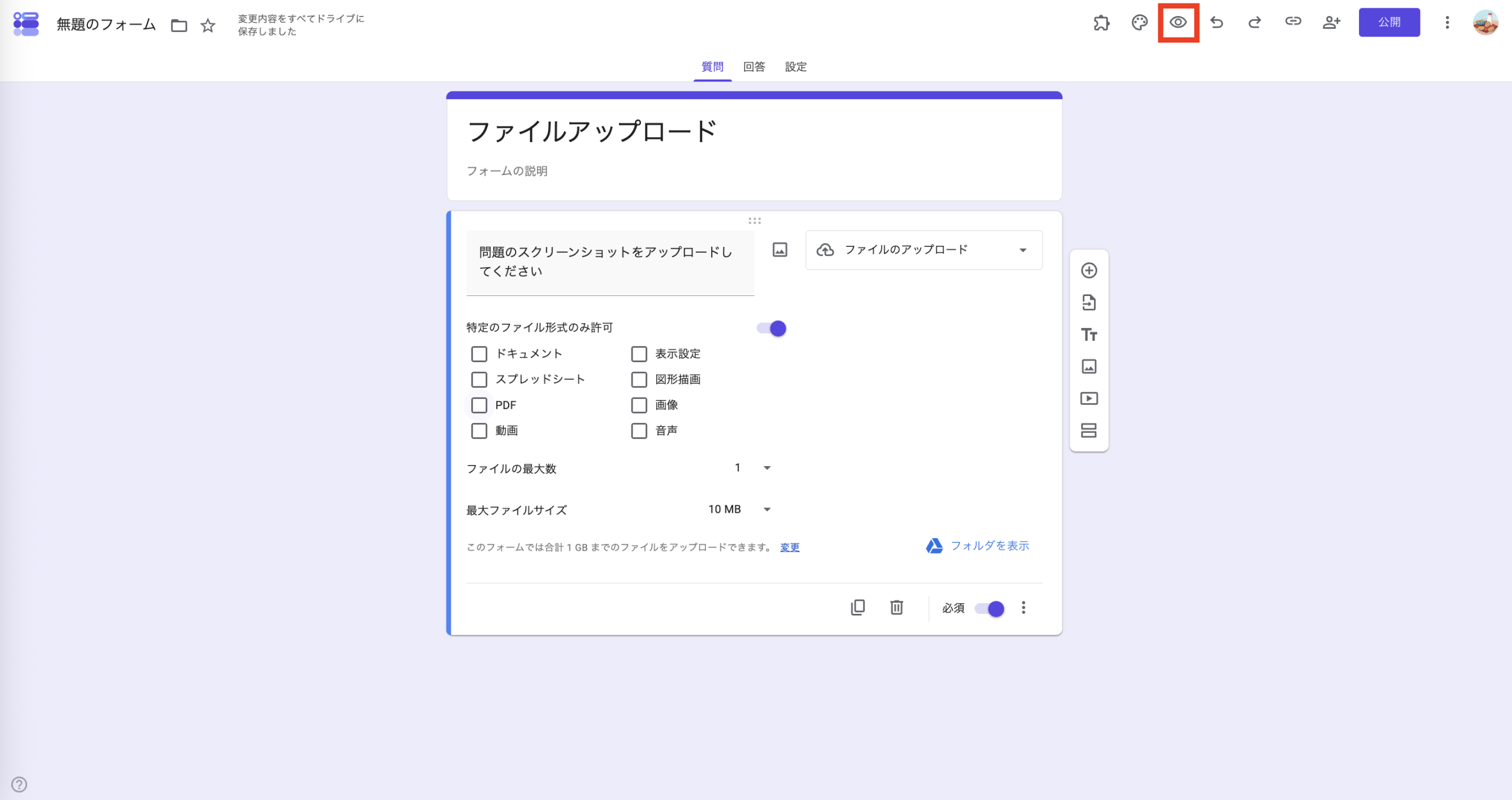Click the move to folder icon
Screen dimensions: 1512x800
point(179,25)
